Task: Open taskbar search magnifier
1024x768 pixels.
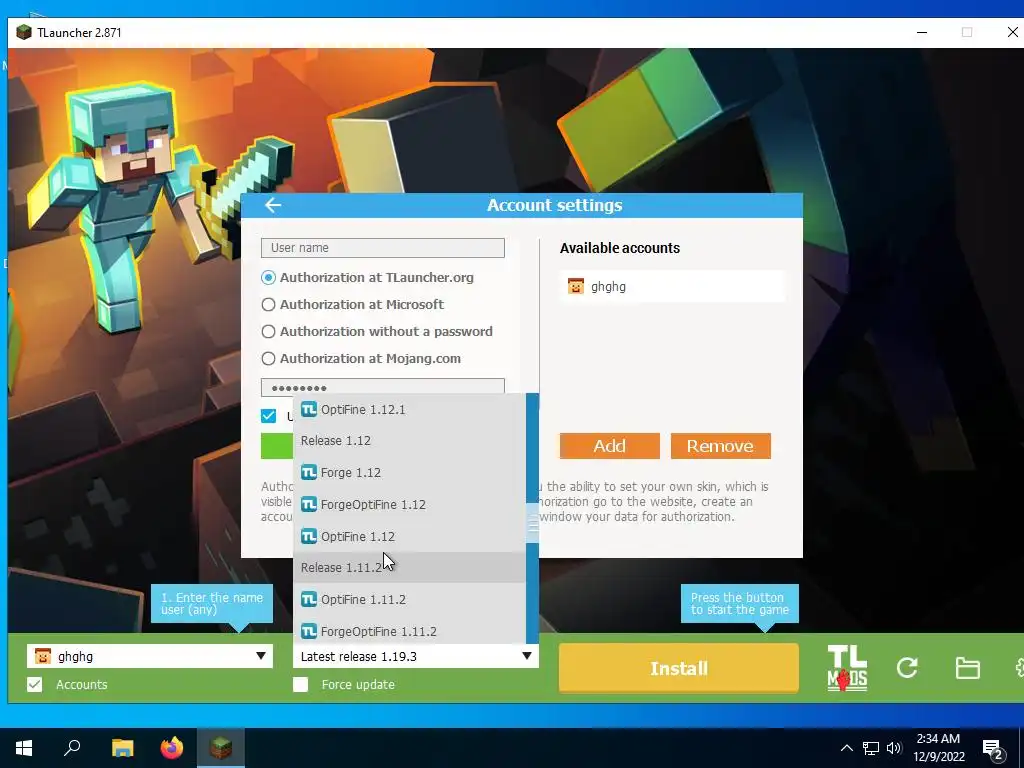Action: (x=72, y=748)
